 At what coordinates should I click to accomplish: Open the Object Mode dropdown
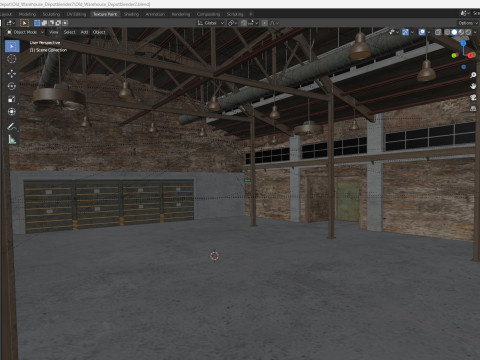25,32
